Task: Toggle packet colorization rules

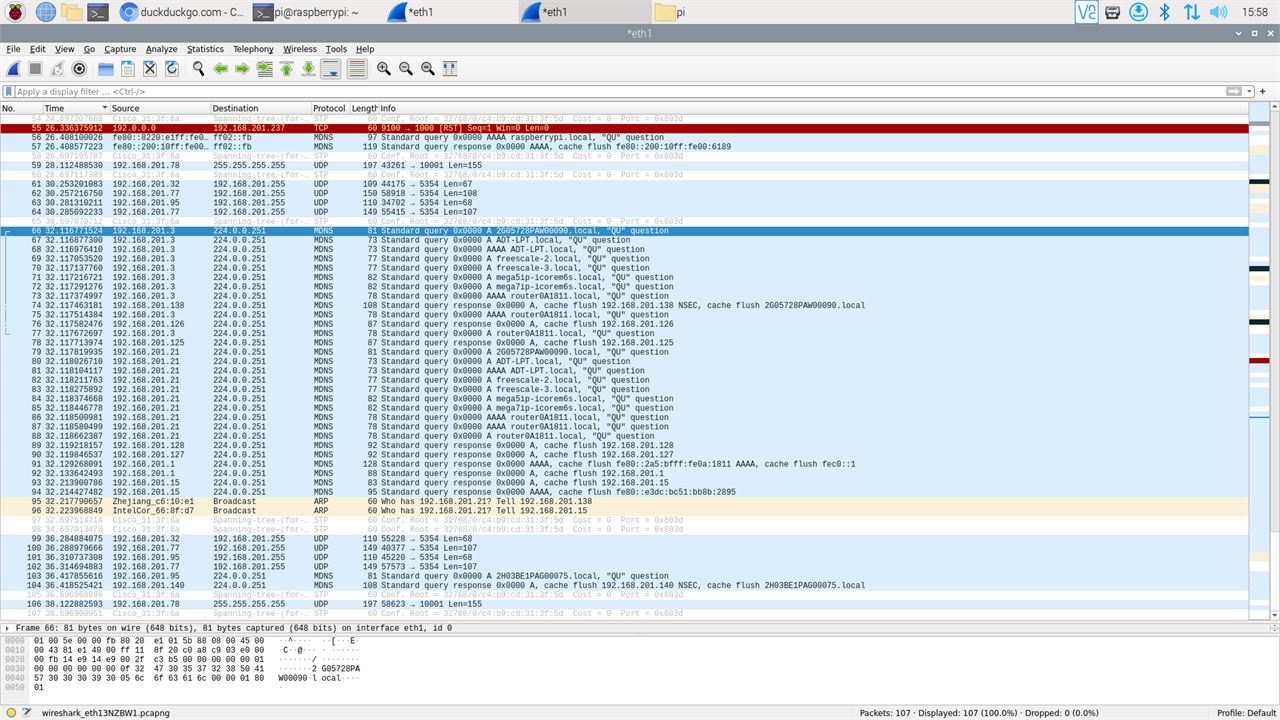Action: click(x=357, y=69)
